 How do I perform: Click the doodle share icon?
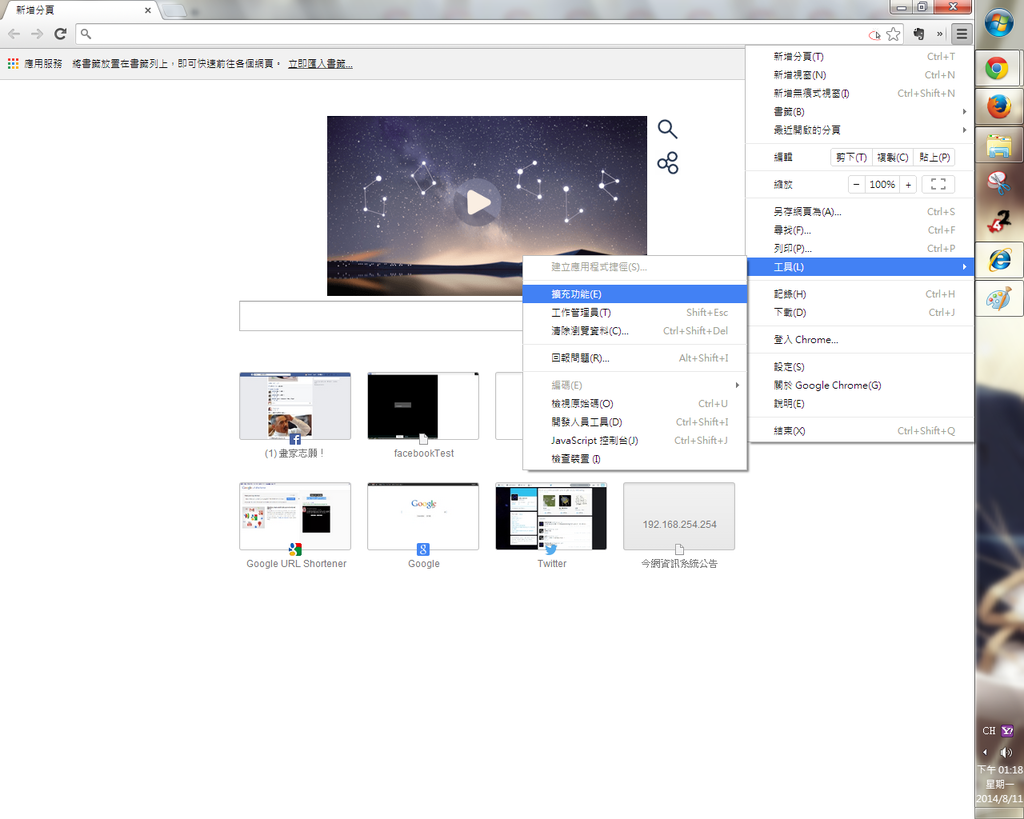point(667,163)
